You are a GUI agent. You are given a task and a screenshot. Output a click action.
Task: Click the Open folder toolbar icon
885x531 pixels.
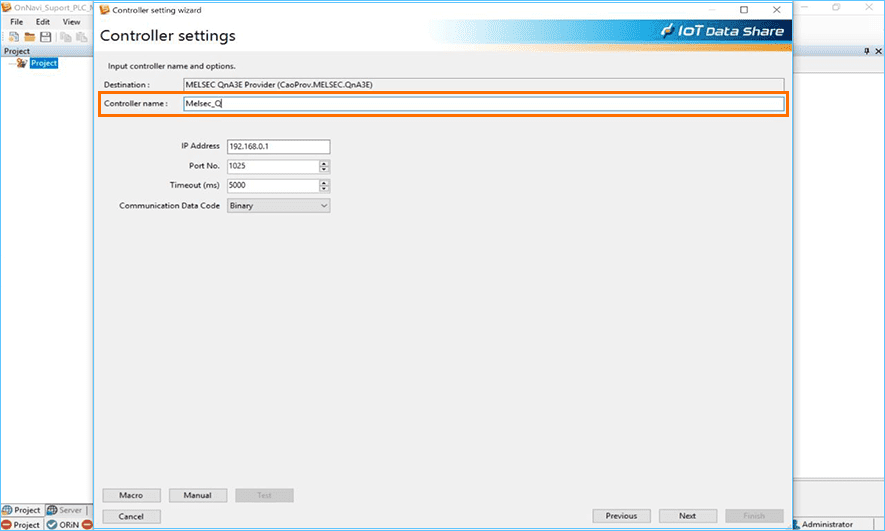pyautogui.click(x=29, y=37)
